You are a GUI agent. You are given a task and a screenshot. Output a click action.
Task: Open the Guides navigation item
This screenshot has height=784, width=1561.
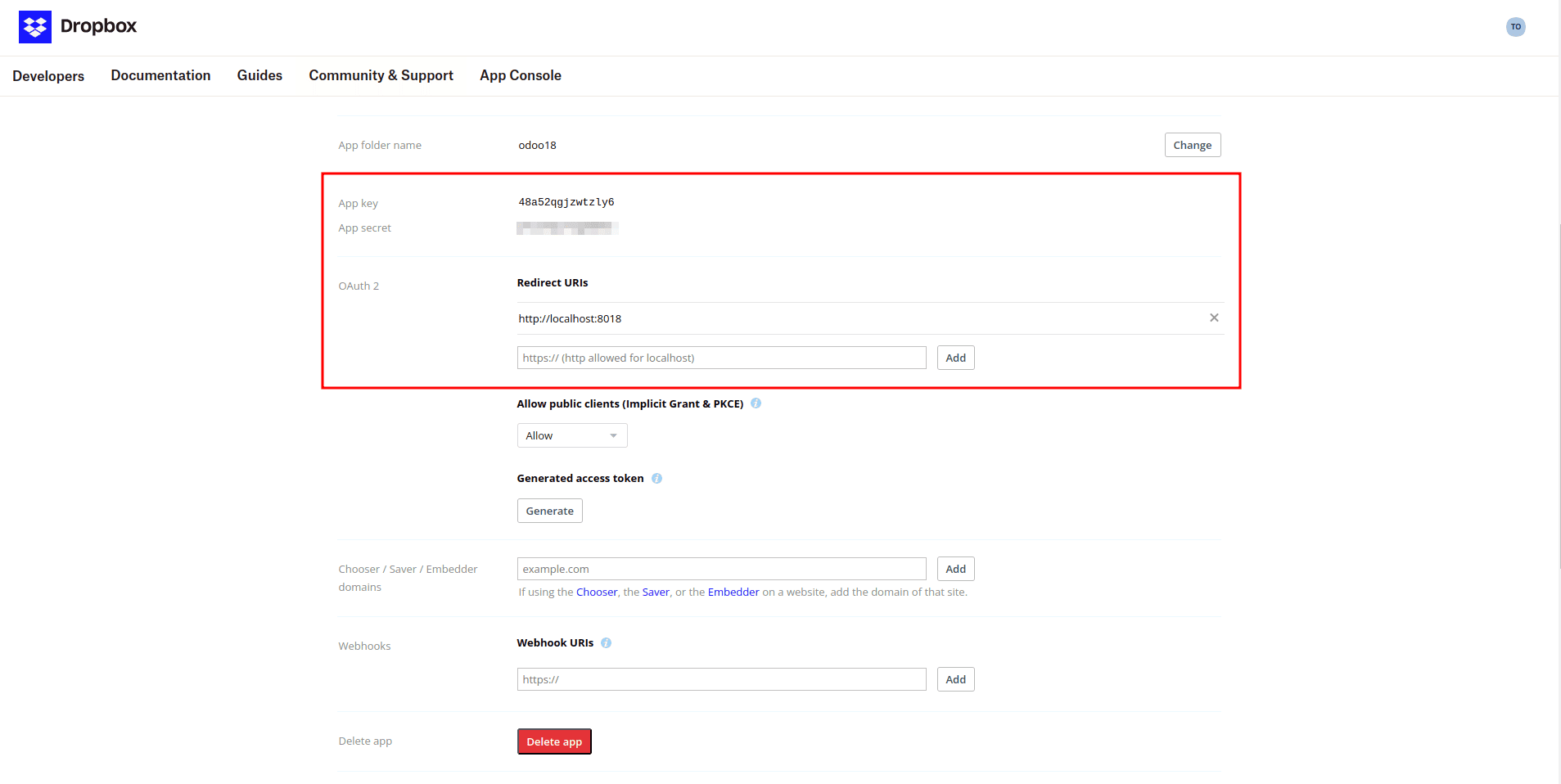[x=259, y=75]
